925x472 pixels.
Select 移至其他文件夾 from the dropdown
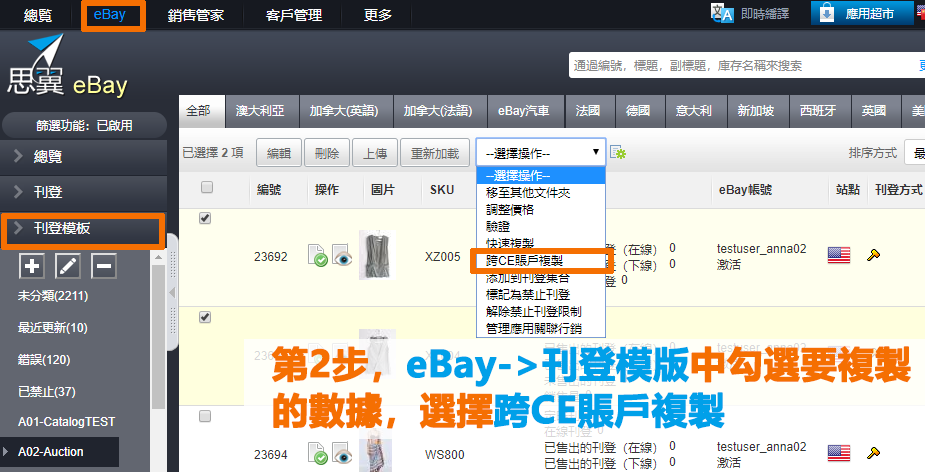[541, 193]
